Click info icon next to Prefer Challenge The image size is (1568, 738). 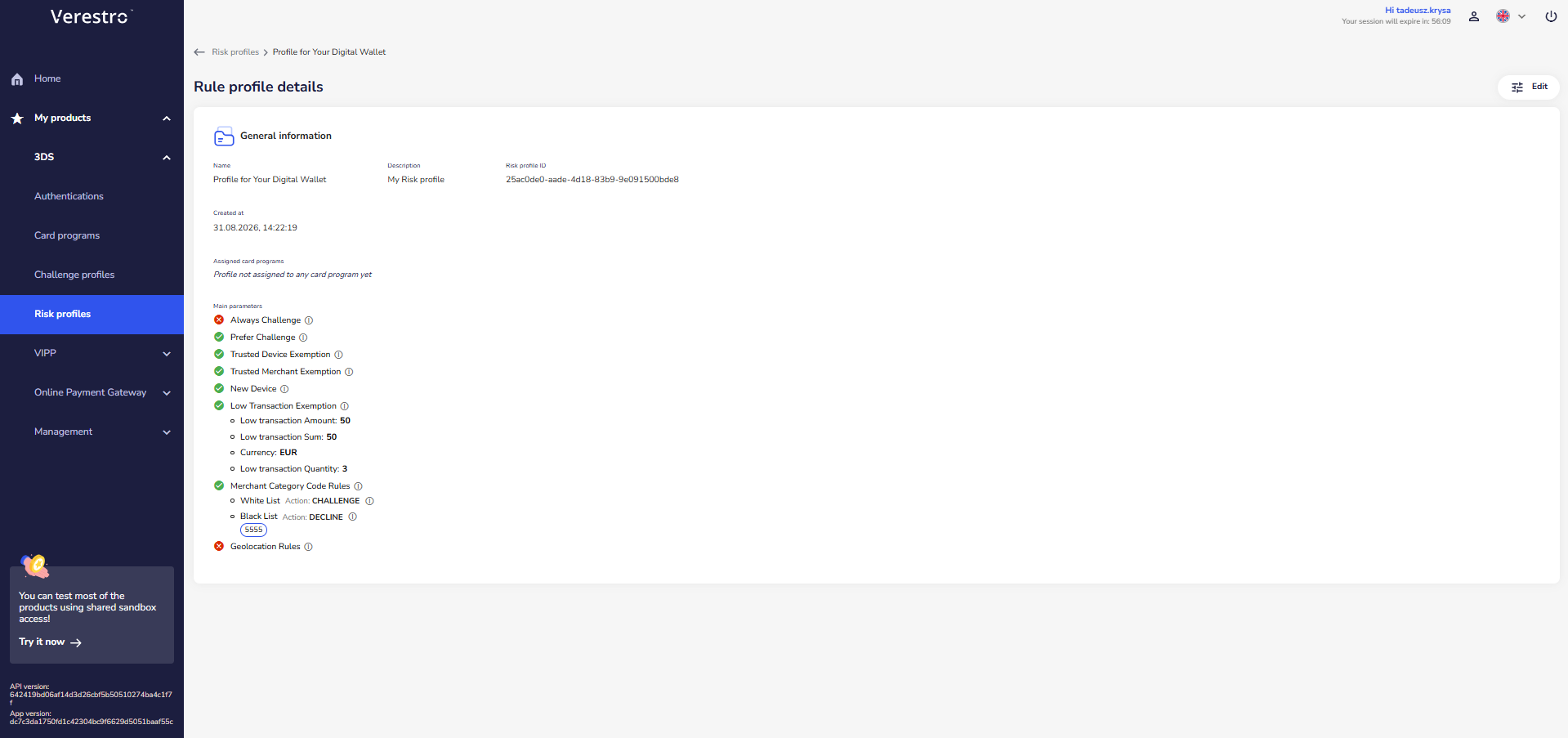pos(303,338)
